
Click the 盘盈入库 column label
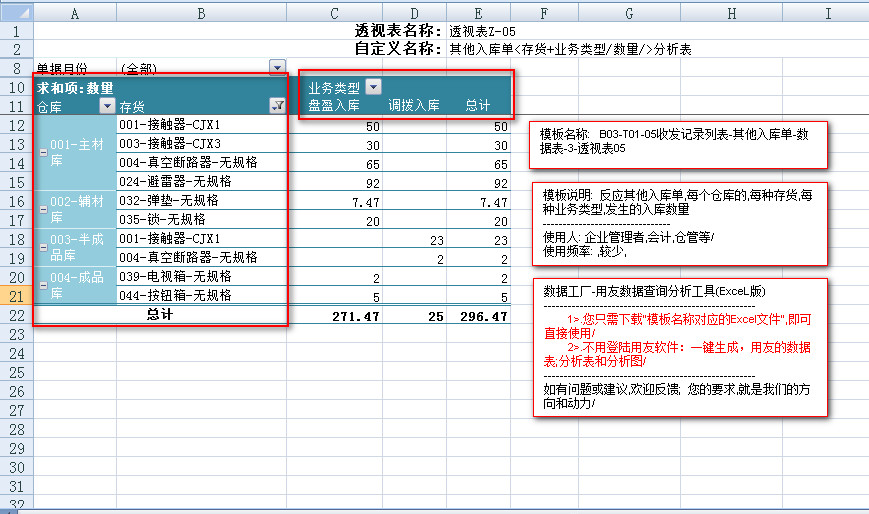[x=334, y=105]
